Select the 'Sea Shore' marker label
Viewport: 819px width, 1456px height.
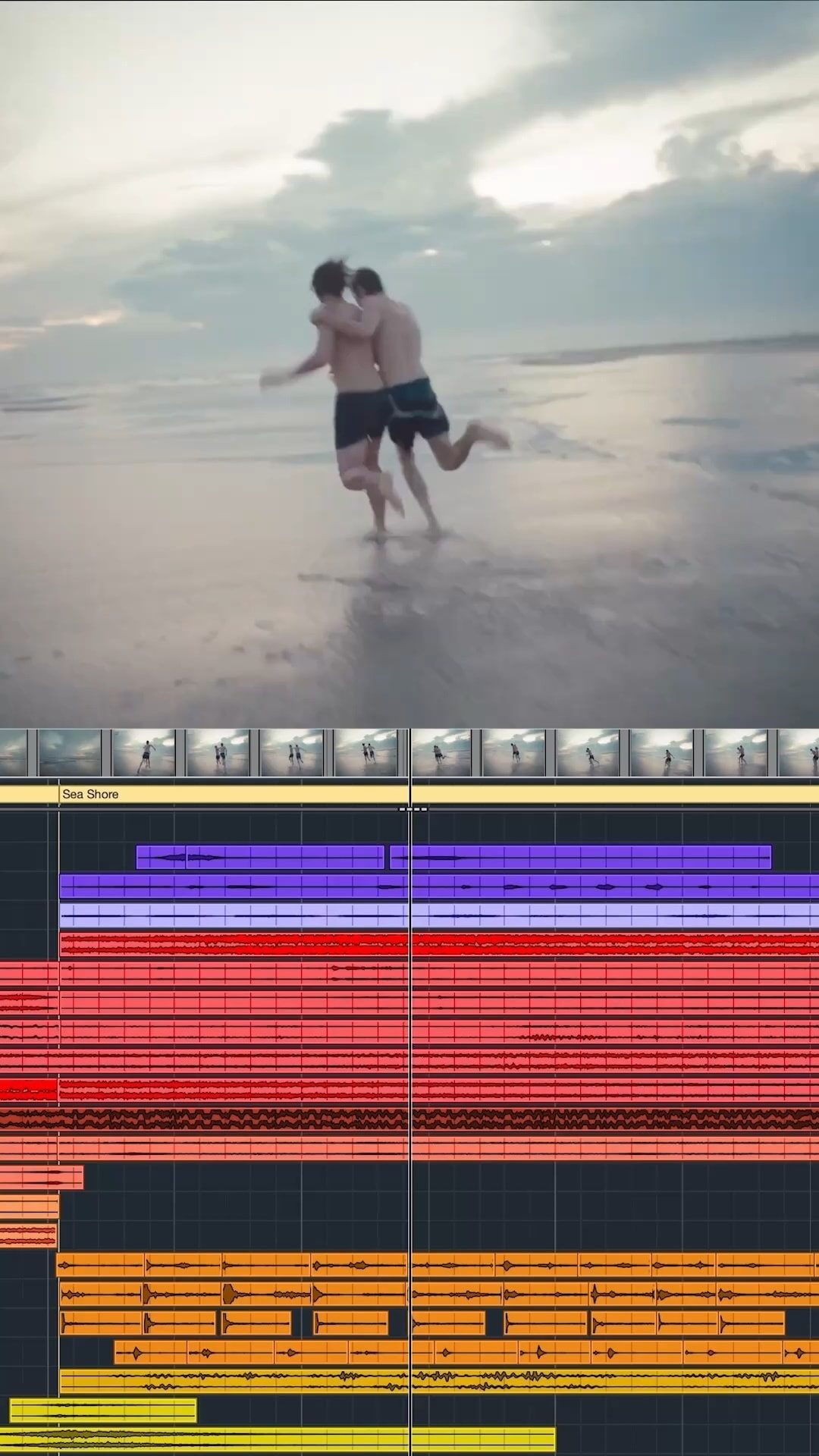coord(90,794)
